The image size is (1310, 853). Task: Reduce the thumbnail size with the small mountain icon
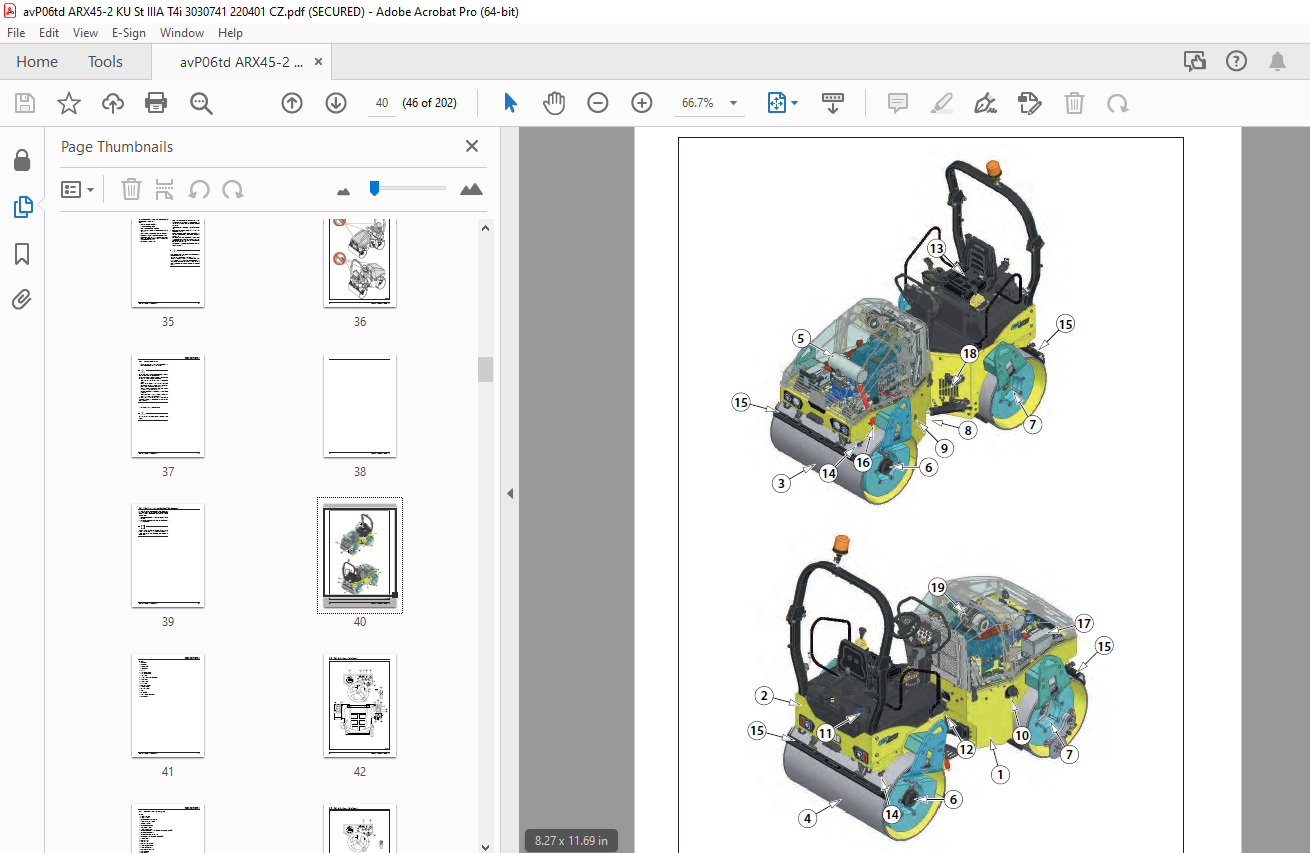pos(344,190)
